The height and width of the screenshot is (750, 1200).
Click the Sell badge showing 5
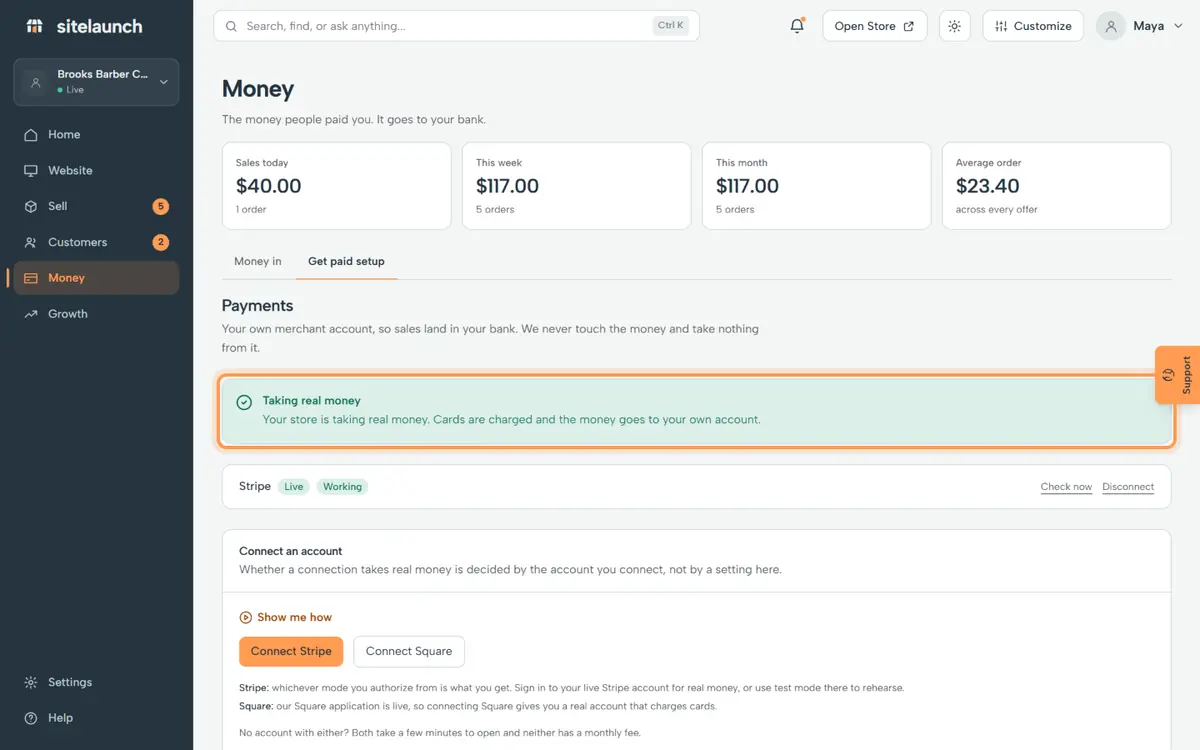(160, 206)
